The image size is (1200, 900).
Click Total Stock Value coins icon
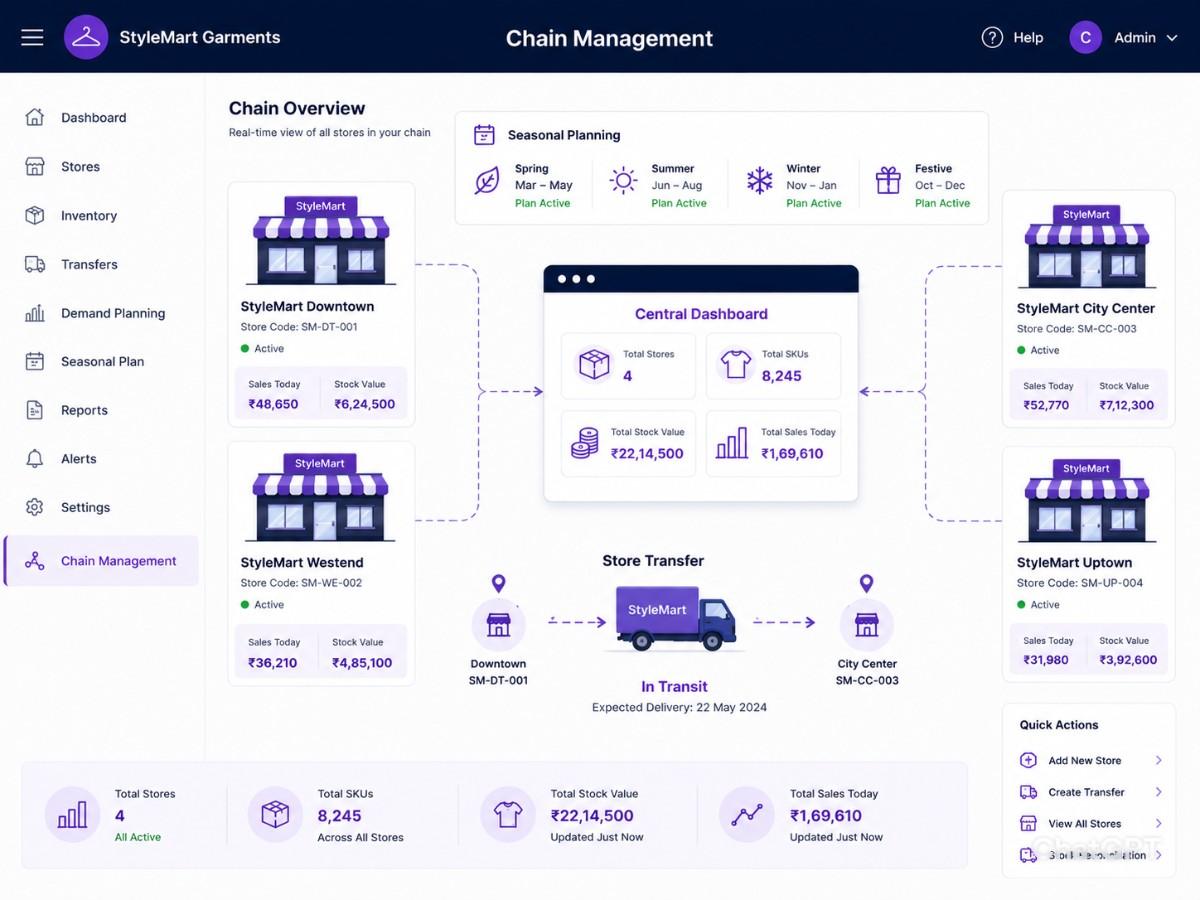pos(585,443)
